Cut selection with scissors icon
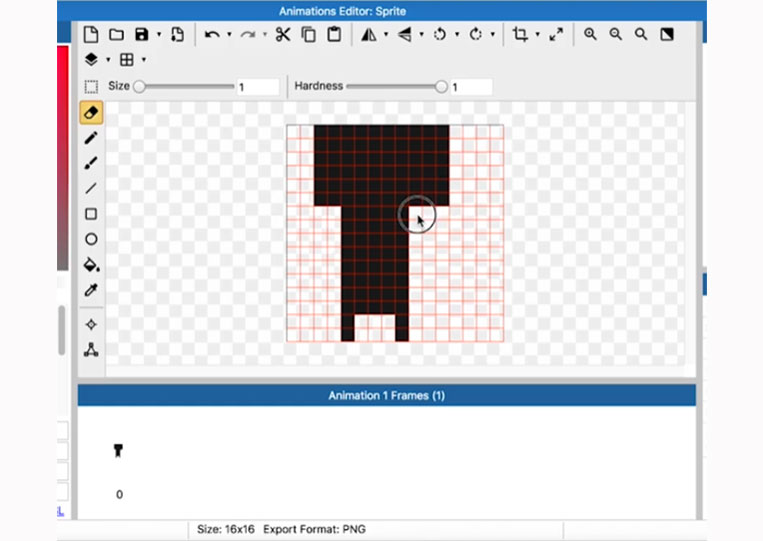The width and height of the screenshot is (763, 541). pyautogui.click(x=283, y=35)
